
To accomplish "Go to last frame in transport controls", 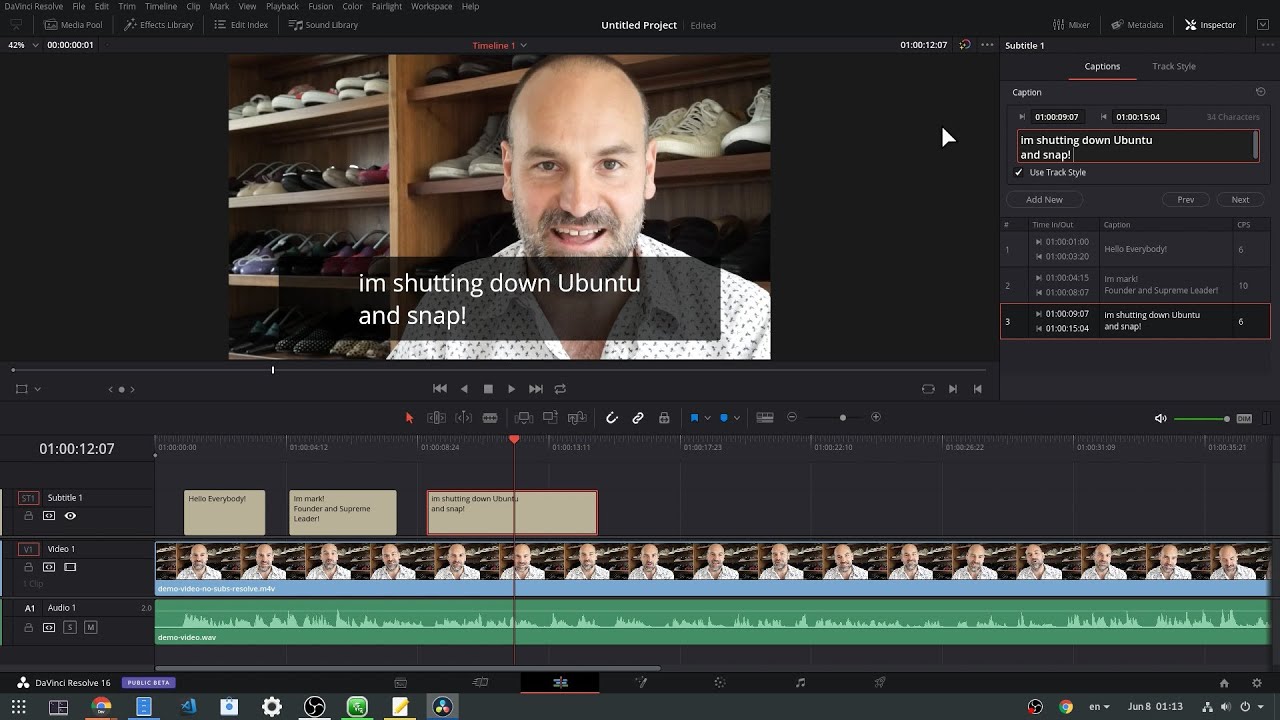I will point(536,389).
